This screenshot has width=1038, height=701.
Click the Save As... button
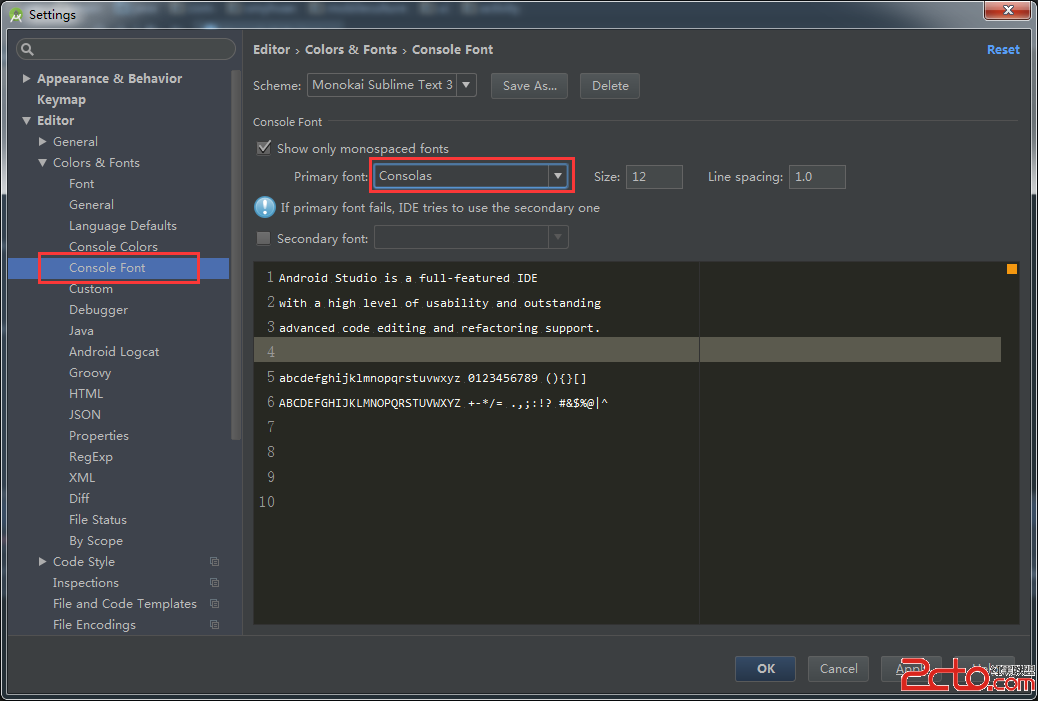(529, 86)
